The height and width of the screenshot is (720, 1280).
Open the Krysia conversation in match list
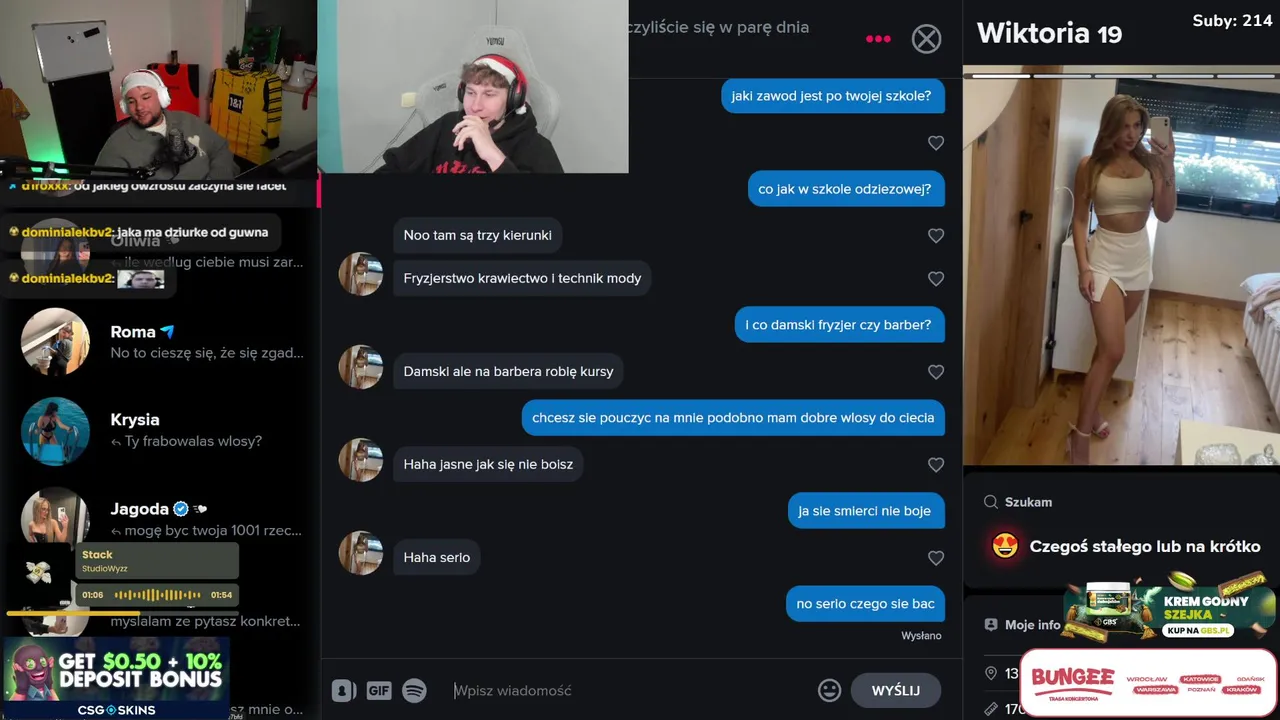(162, 430)
